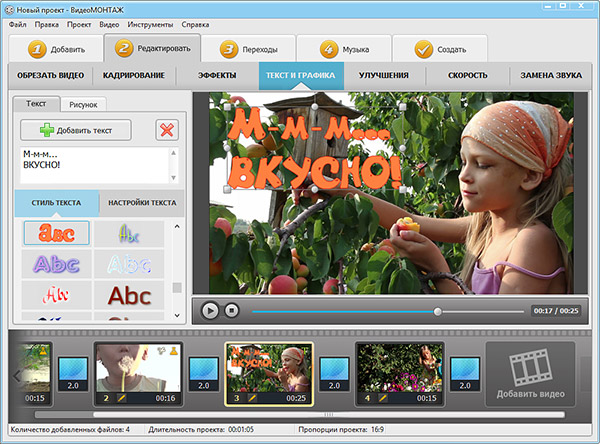Click the orange text overlay in preview

(x=314, y=149)
